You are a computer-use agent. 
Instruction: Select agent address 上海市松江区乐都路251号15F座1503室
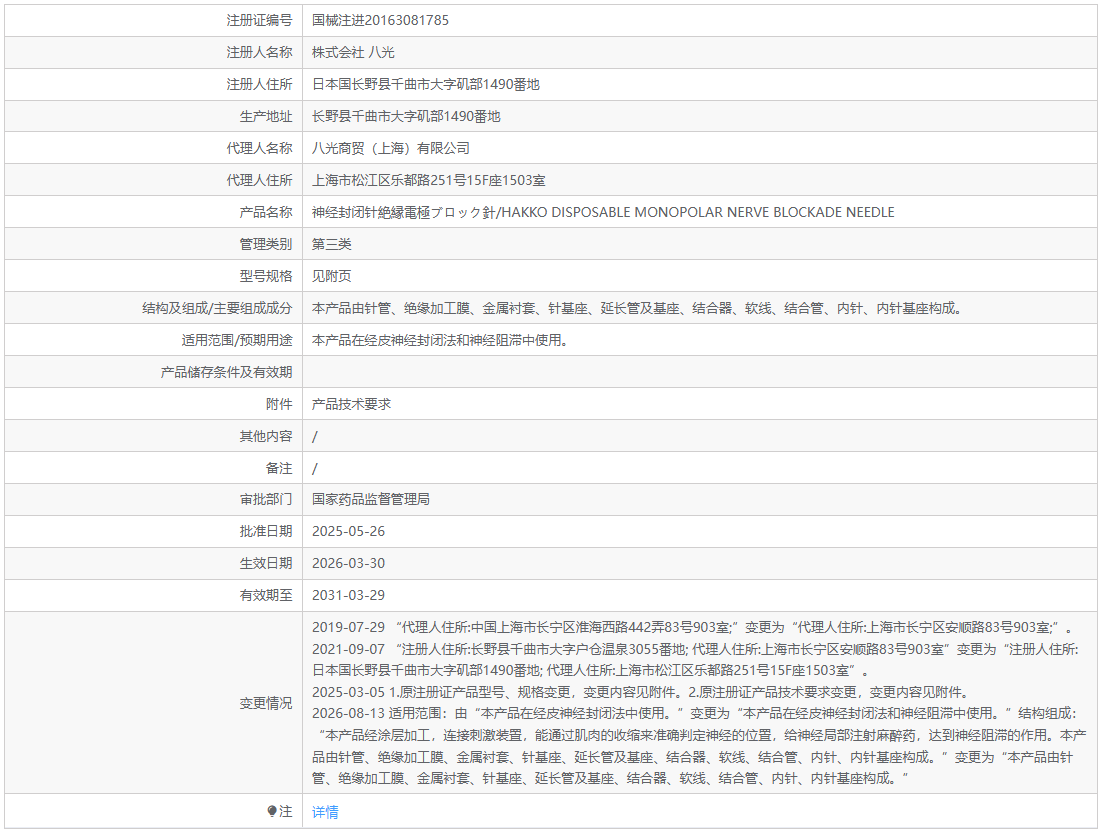click(428, 180)
